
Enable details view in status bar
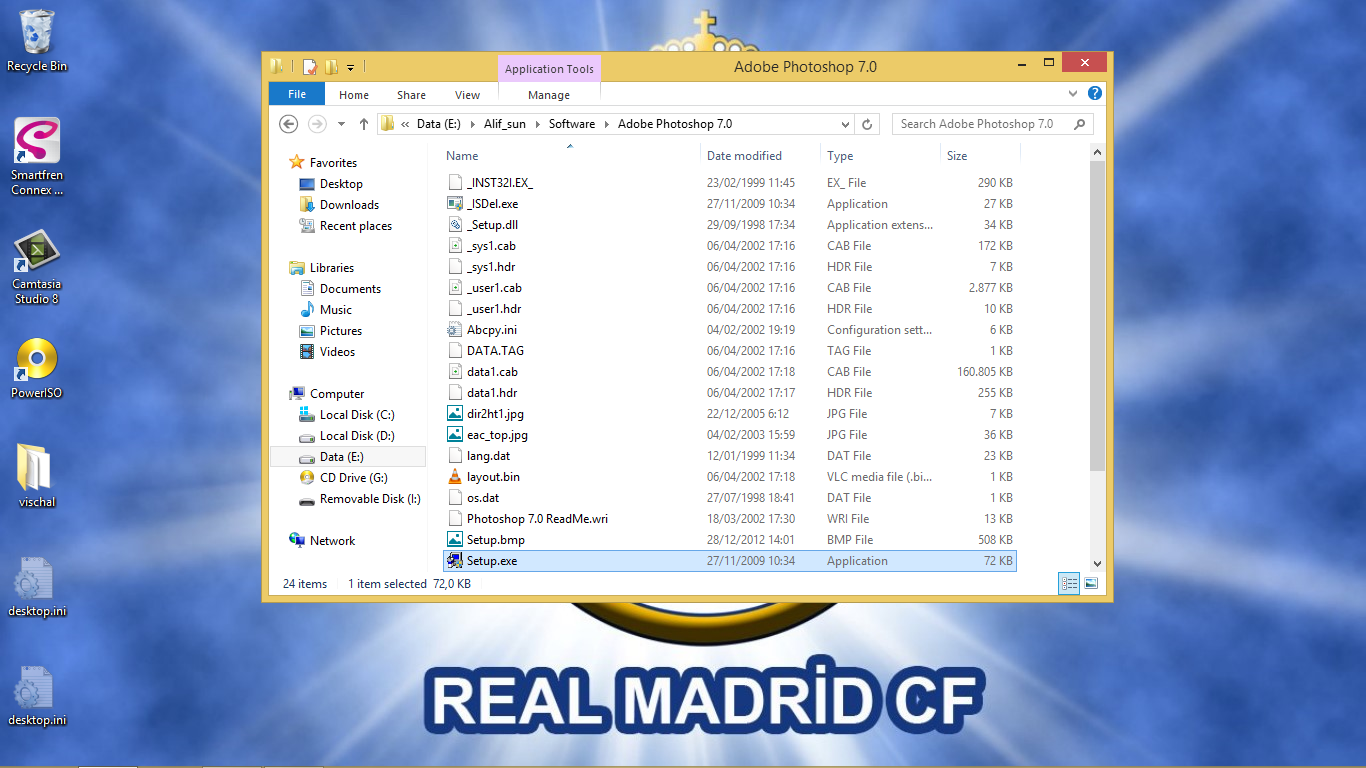pyautogui.click(x=1069, y=583)
